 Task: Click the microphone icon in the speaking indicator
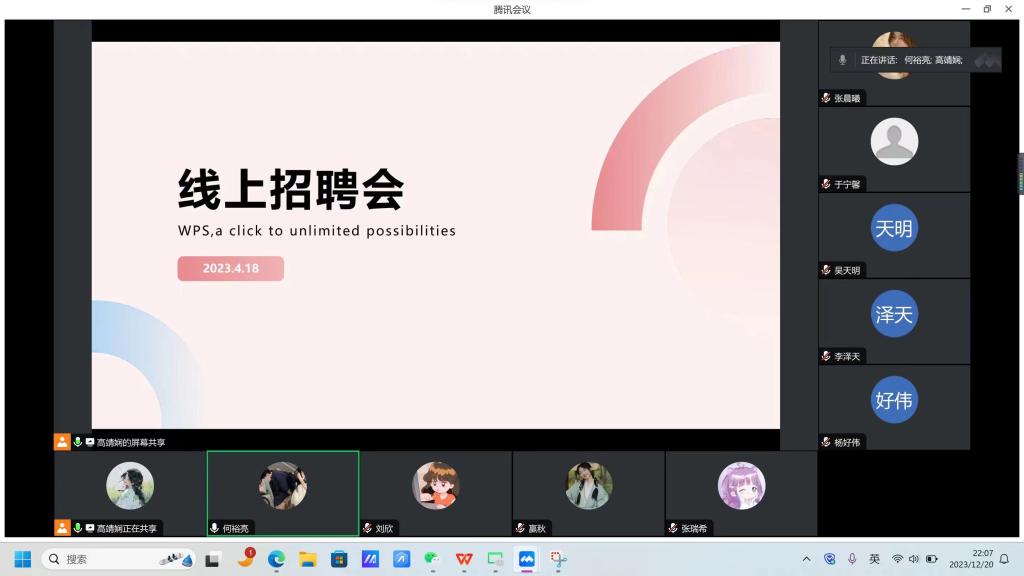[x=842, y=60]
